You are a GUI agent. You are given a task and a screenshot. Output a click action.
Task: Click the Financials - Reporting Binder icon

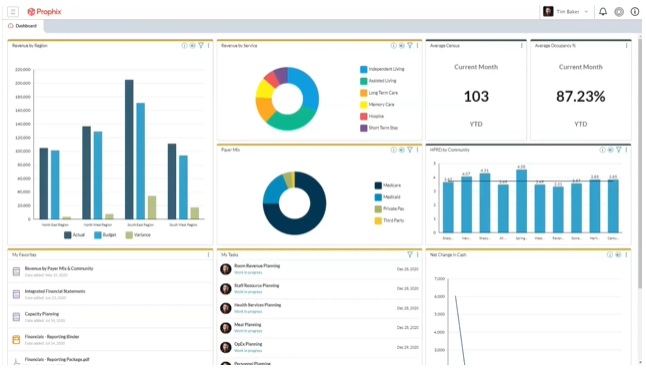(x=16, y=340)
